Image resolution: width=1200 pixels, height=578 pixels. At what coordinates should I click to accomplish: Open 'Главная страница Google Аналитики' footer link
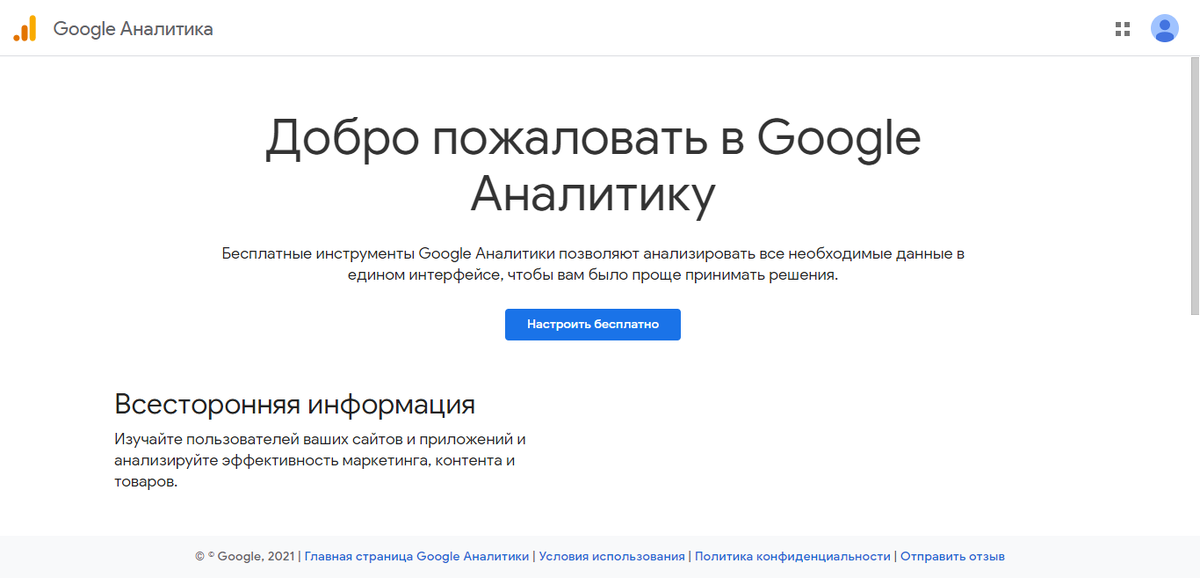tap(416, 557)
